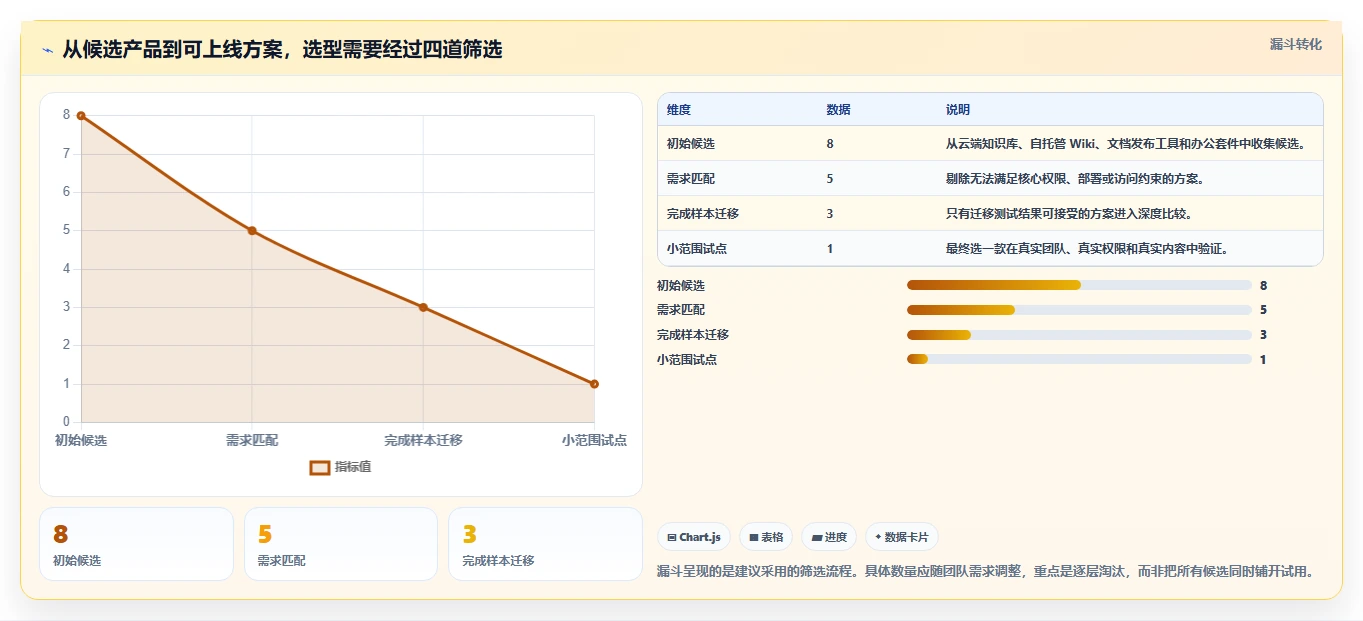Select the 表格 tag

(766, 537)
